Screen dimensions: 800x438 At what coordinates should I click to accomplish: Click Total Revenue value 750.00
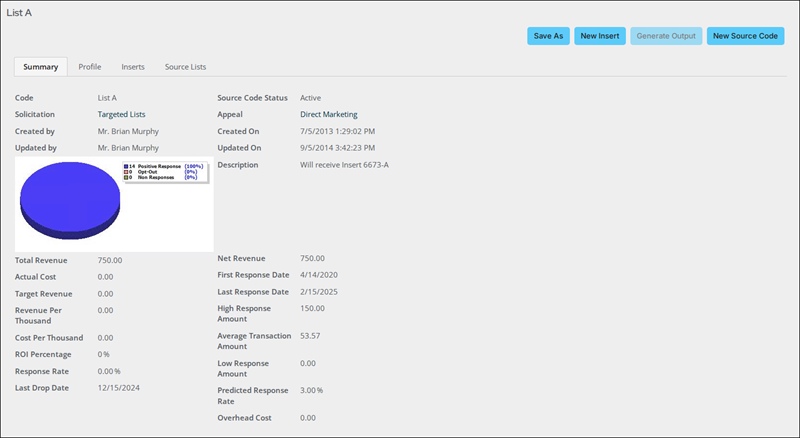click(110, 260)
